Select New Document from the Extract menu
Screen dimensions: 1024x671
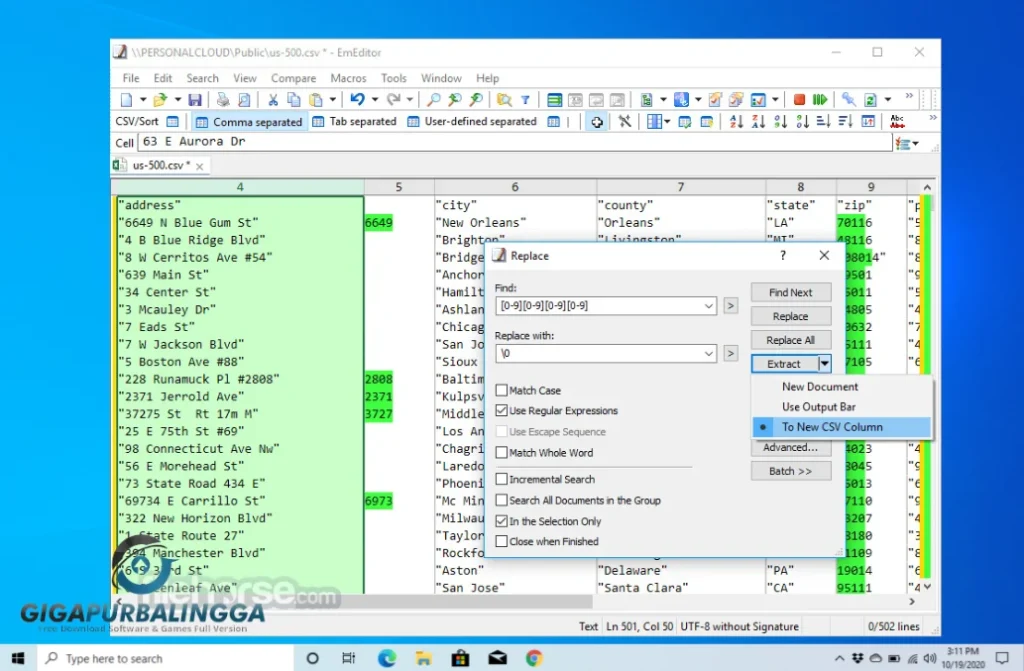[x=818, y=386]
